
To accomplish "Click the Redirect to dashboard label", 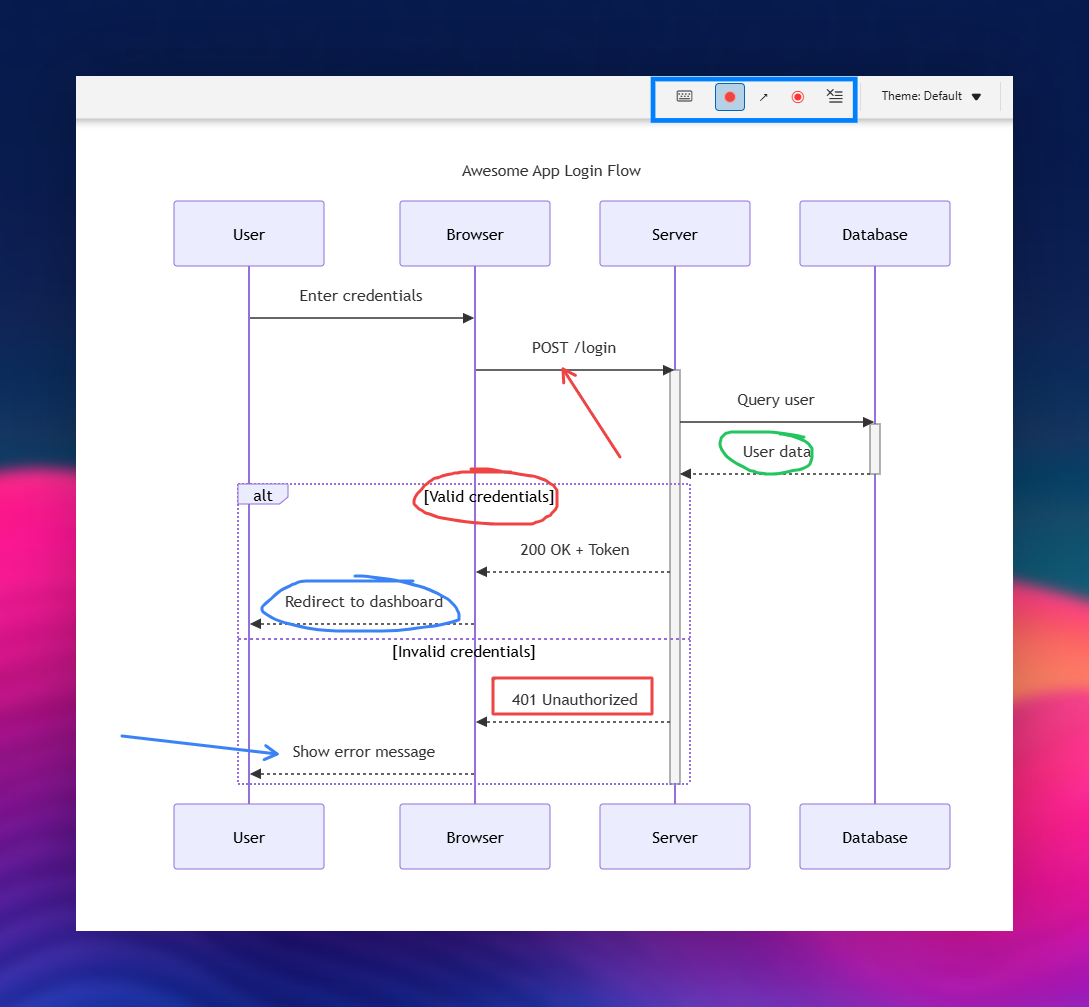I will 363,602.
